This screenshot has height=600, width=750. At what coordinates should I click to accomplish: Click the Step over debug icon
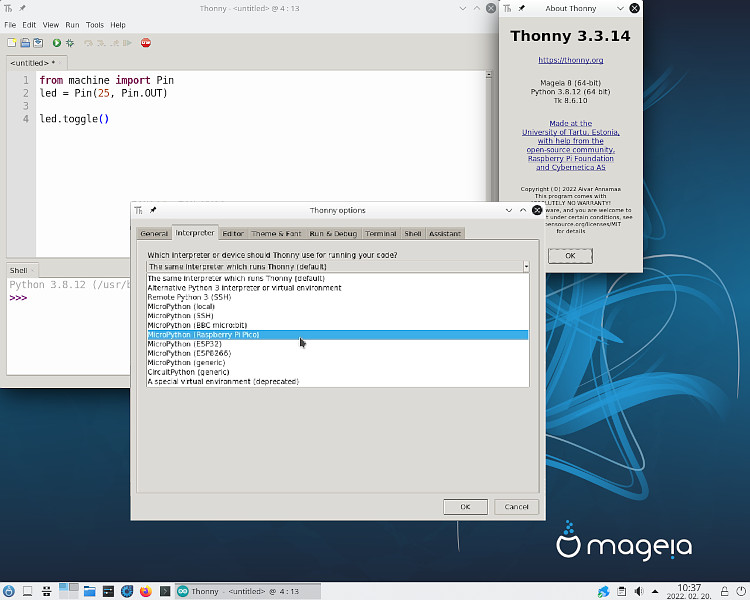88,43
